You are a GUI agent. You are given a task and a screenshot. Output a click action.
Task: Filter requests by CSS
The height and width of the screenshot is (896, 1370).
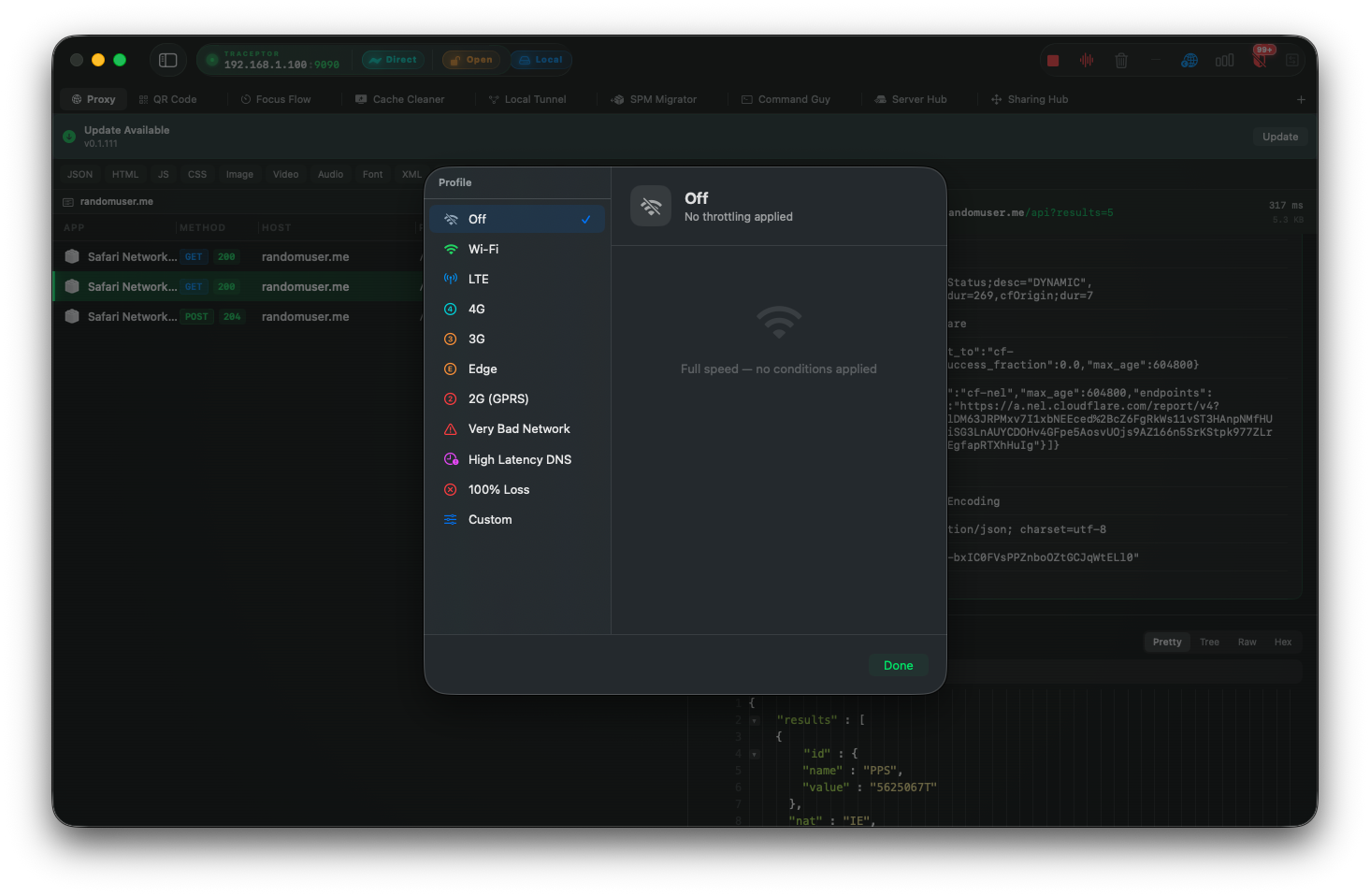pyautogui.click(x=197, y=174)
